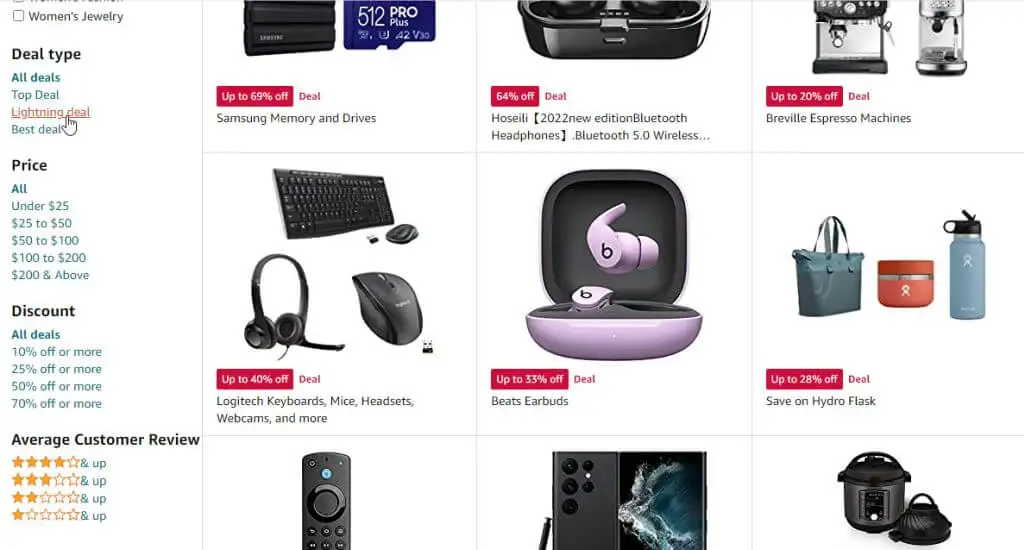Filter by 50% off or more
This screenshot has height=550, width=1024.
point(56,386)
